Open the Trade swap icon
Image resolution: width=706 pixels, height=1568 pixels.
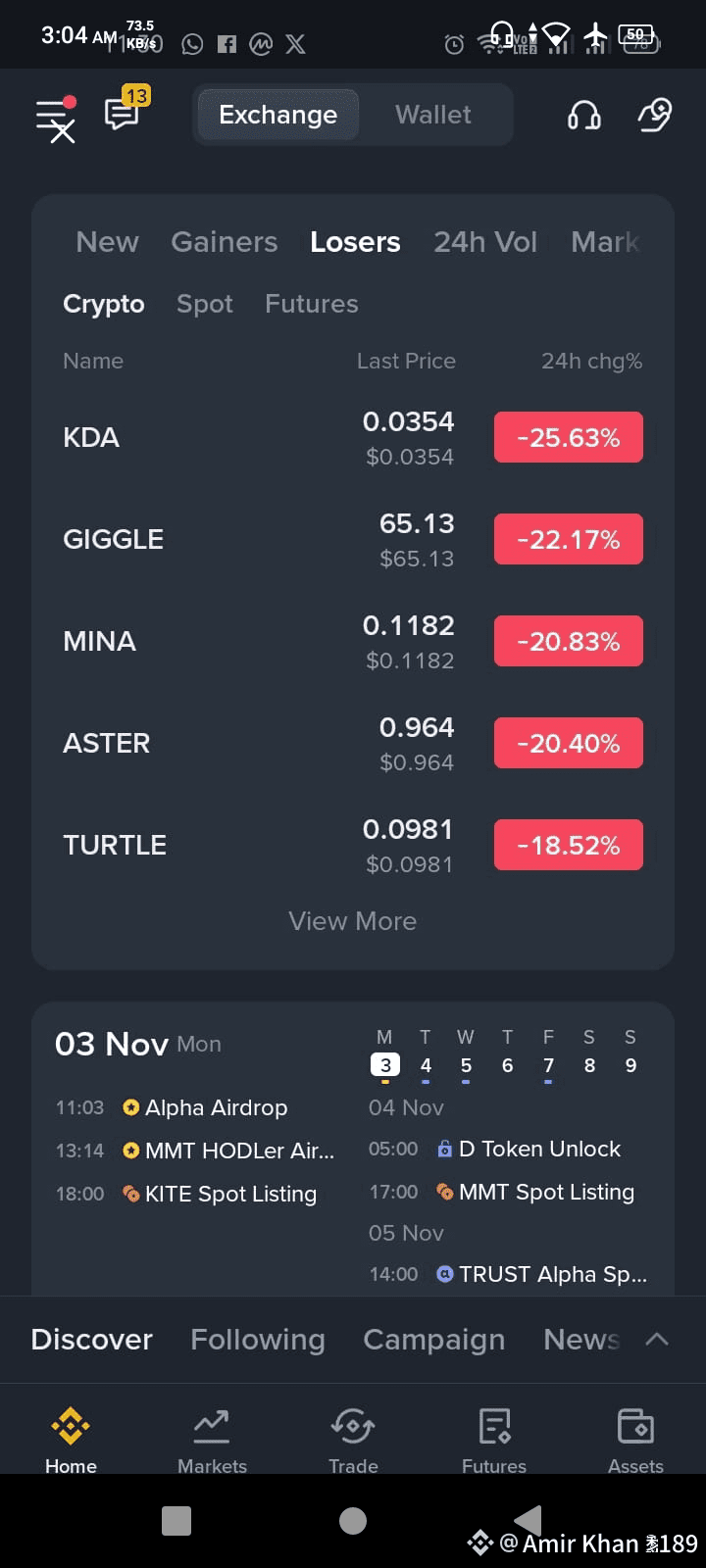(x=353, y=1427)
